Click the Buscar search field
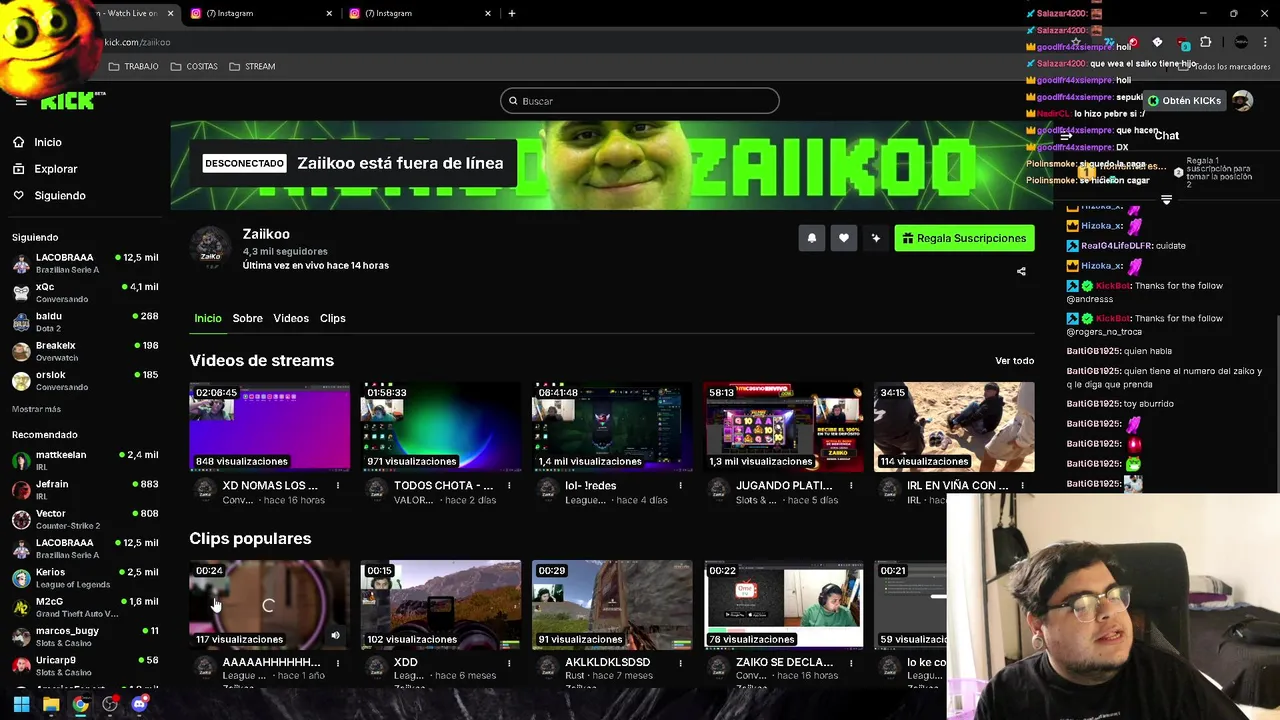The height and width of the screenshot is (720, 1280). (x=640, y=101)
